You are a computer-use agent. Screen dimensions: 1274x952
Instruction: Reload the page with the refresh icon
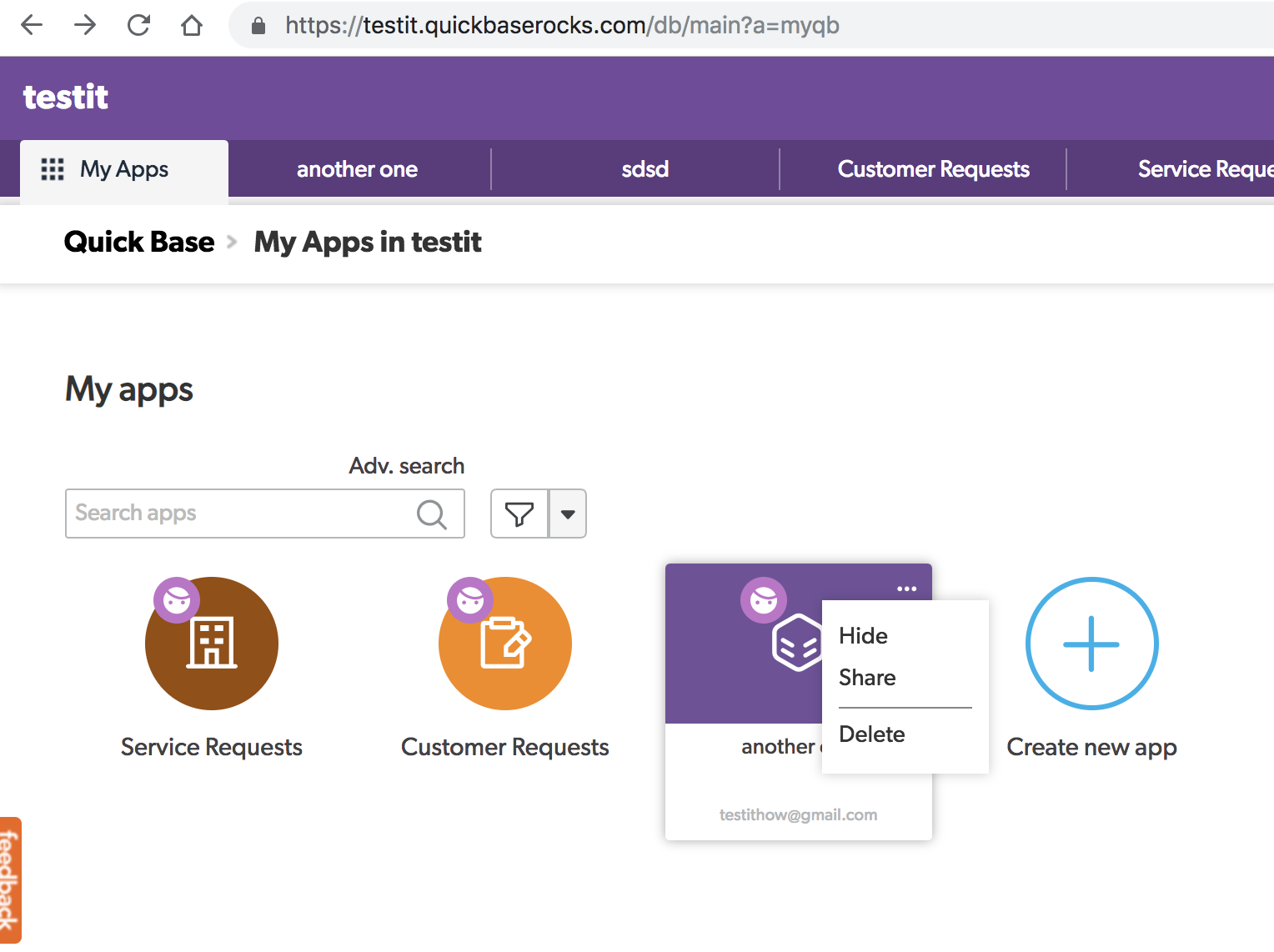point(138,25)
